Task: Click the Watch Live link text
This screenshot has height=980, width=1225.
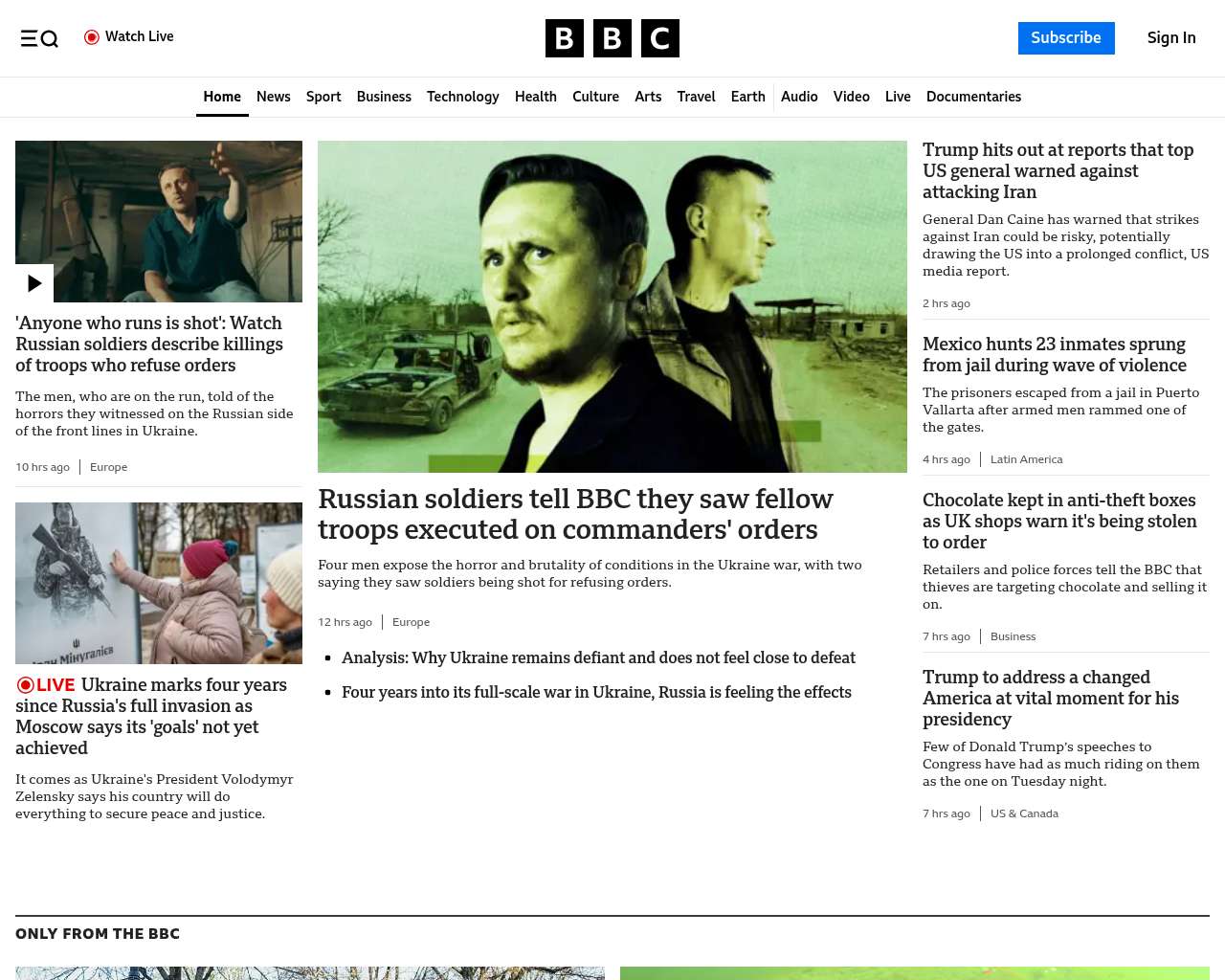Action: pyautogui.click(x=140, y=36)
